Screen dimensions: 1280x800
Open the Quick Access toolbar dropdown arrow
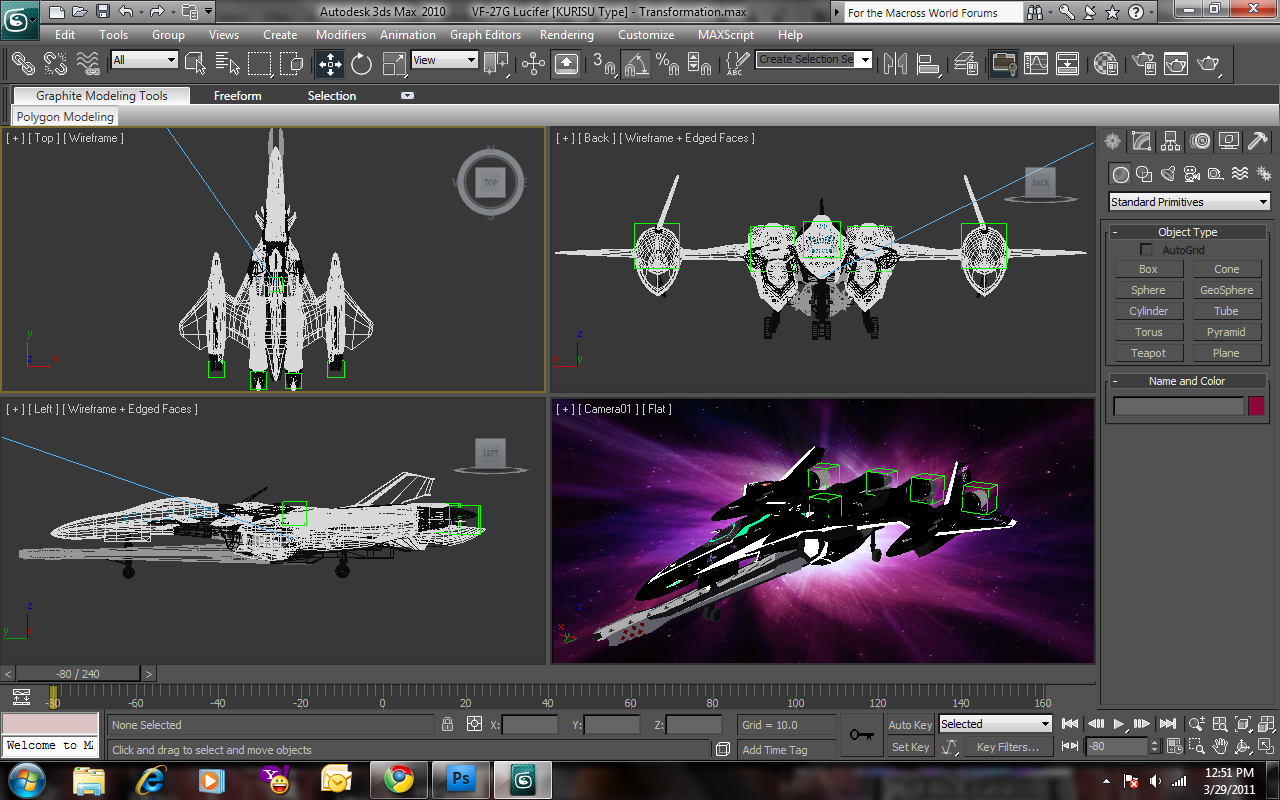[x=208, y=12]
